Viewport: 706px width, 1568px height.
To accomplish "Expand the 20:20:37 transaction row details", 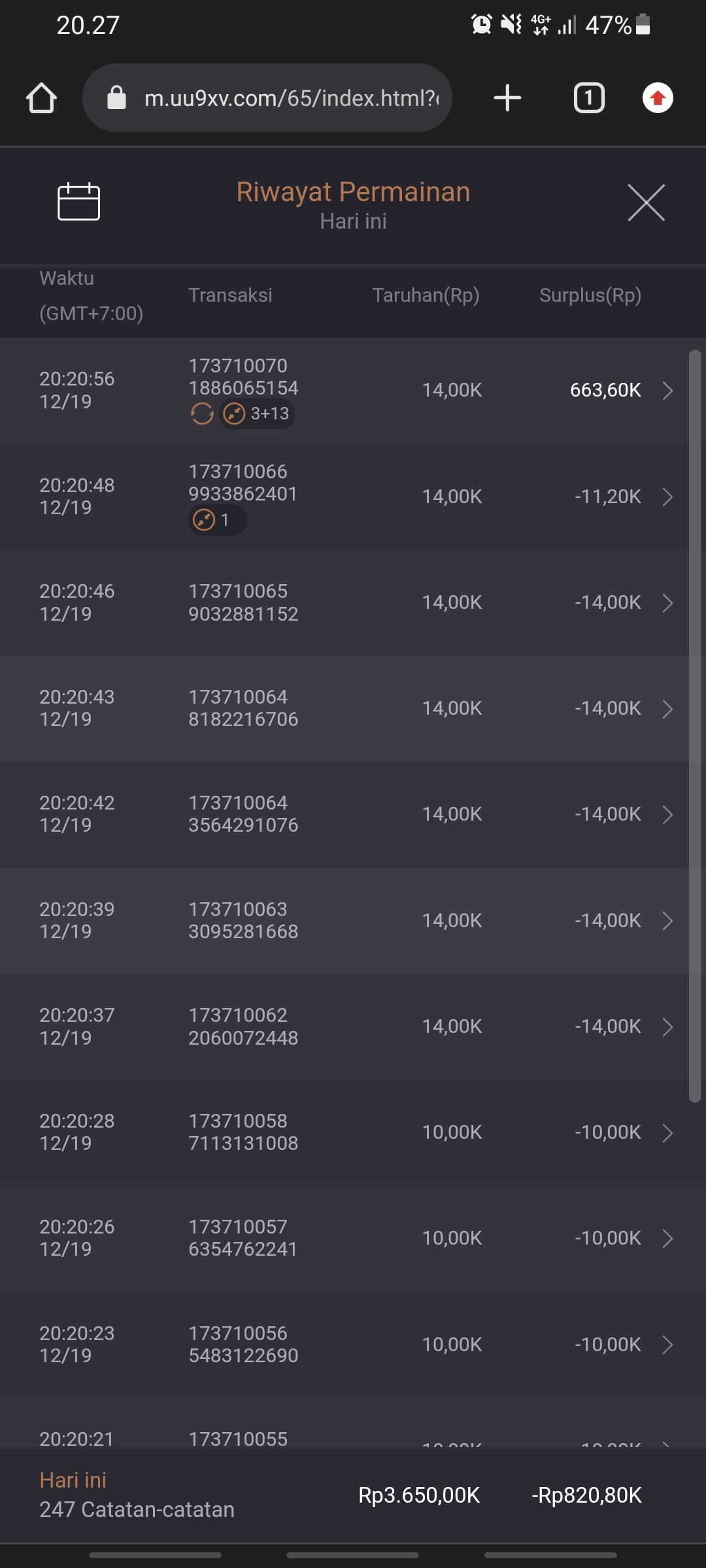I will (667, 1027).
